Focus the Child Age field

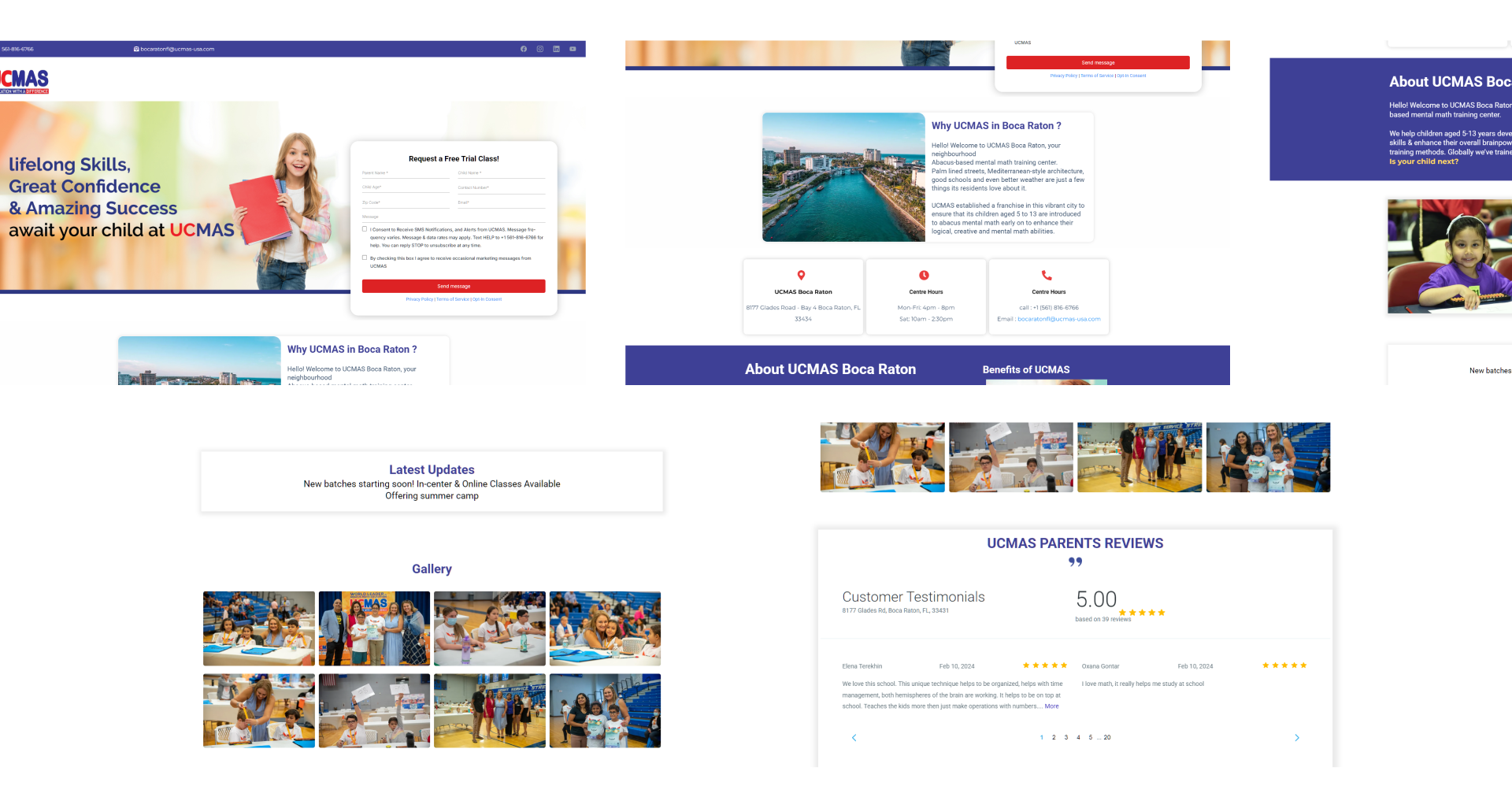[x=405, y=187]
